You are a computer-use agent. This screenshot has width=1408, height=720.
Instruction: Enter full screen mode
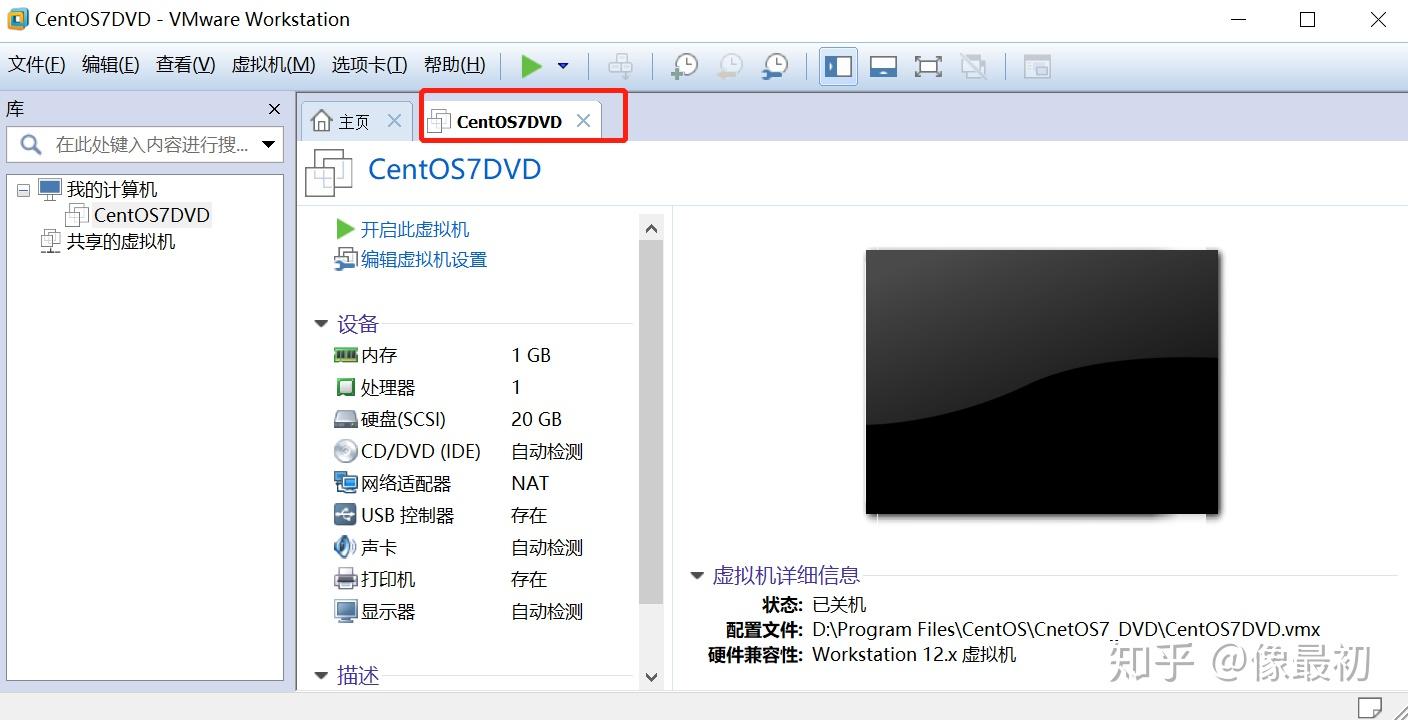tap(928, 66)
